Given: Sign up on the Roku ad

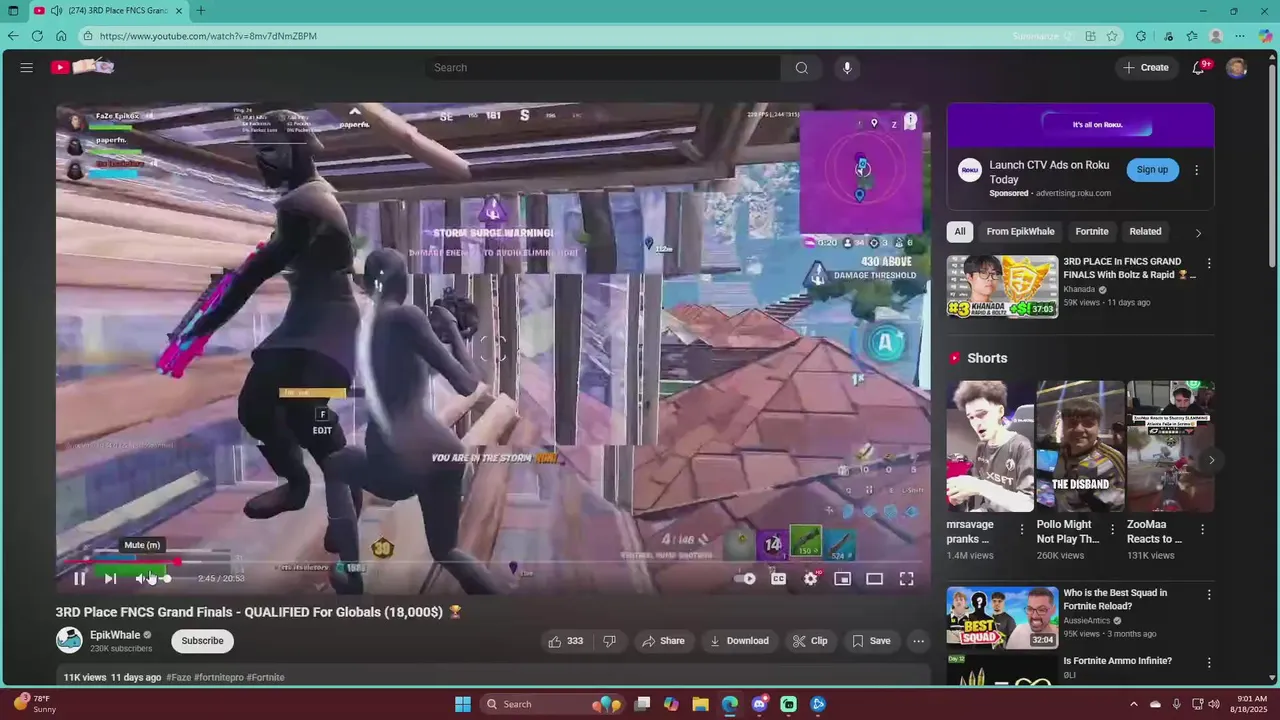Looking at the screenshot, I should 1152,170.
